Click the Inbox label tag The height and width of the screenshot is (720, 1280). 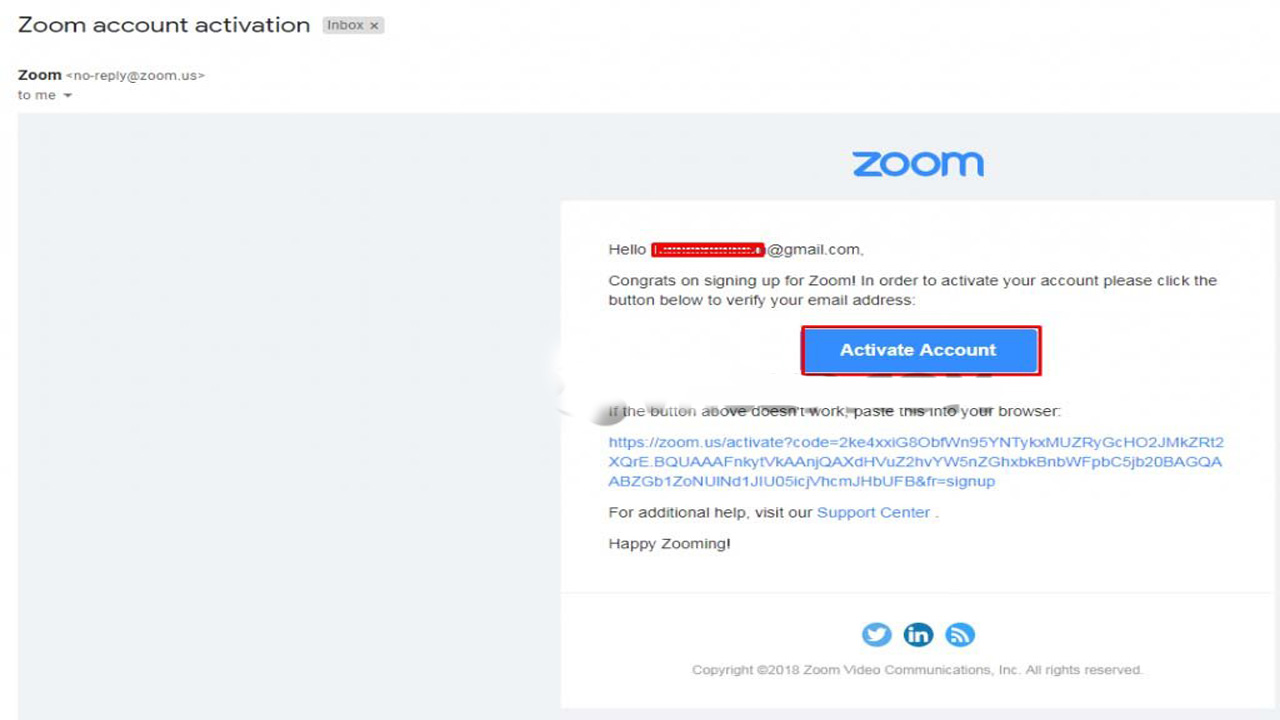(x=345, y=26)
